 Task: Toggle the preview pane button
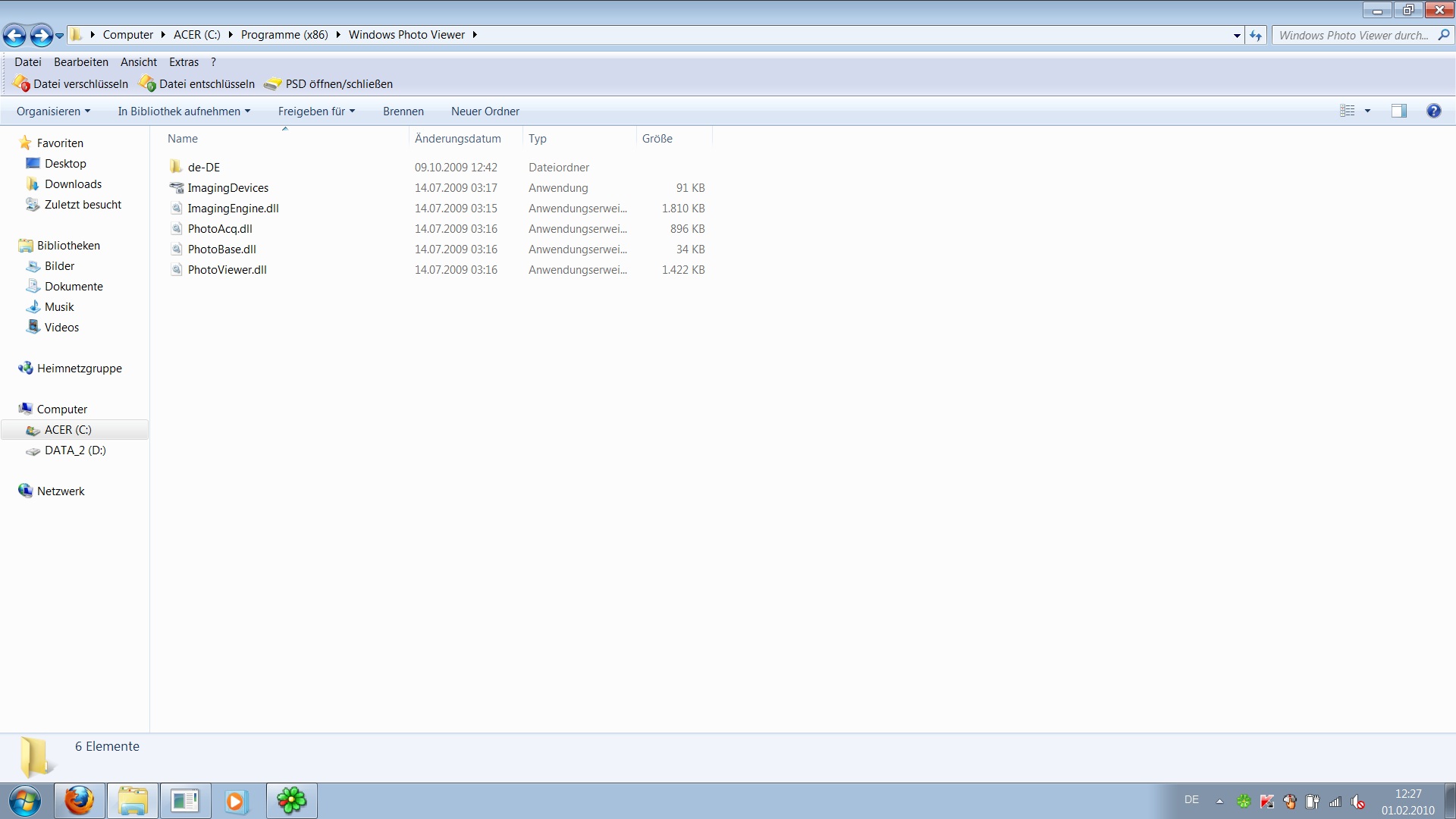click(x=1398, y=111)
